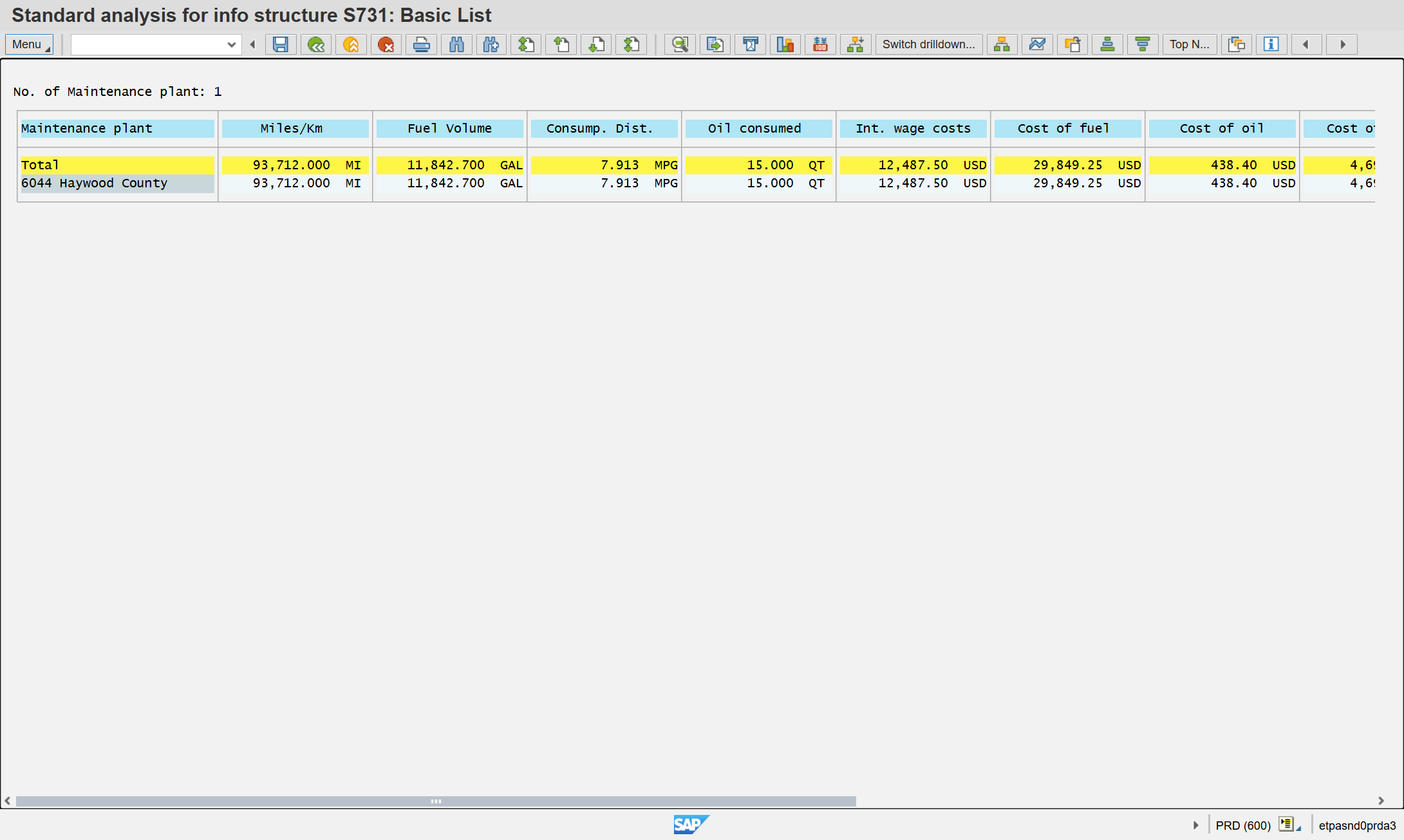Image resolution: width=1404 pixels, height=840 pixels.
Task: Click PRD (600) system status entry
Action: pos(1243,826)
